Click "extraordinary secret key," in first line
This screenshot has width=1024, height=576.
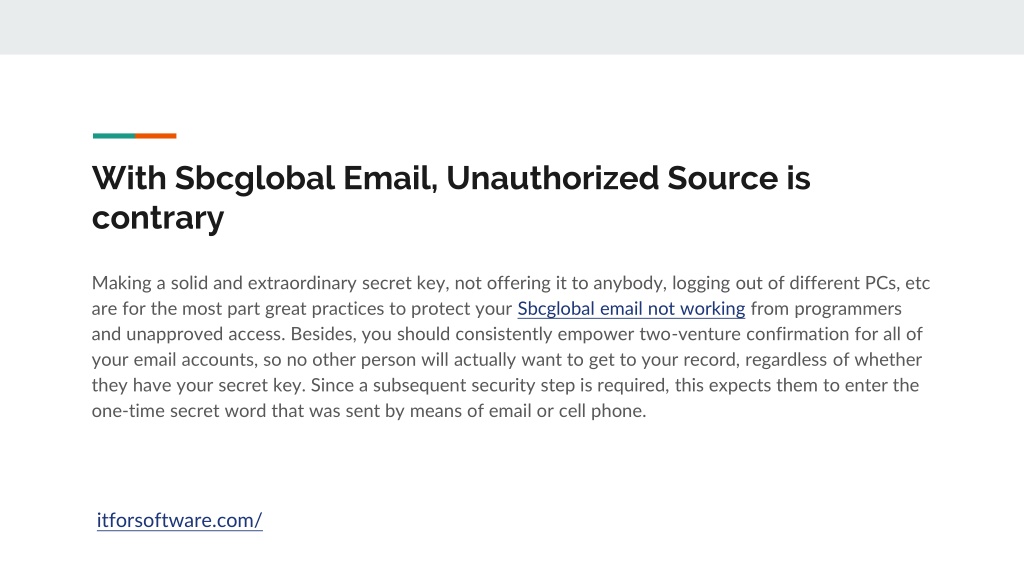point(348,283)
